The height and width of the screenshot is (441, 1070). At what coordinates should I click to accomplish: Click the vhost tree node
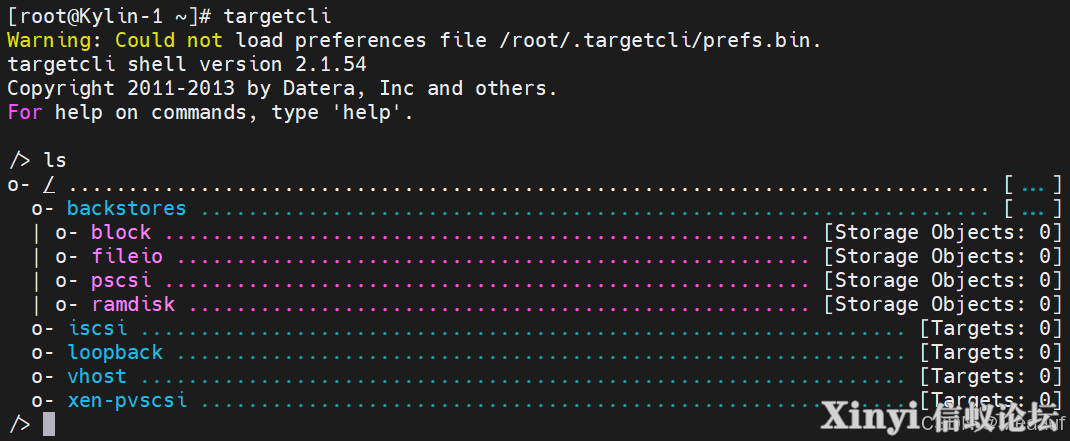coord(97,376)
